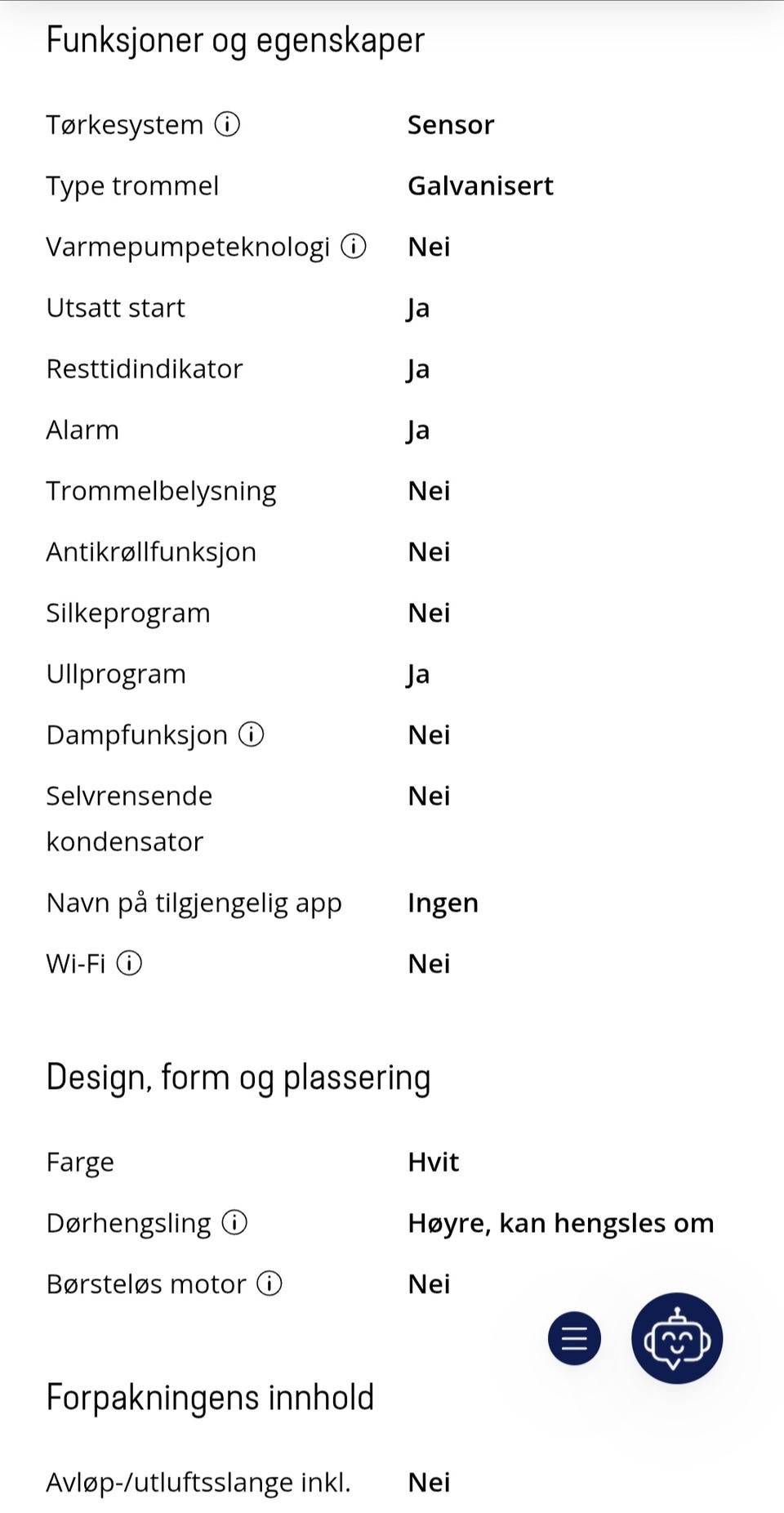This screenshot has height=1513, width=784.
Task: Show info about Dampfunksjon
Action: coord(252,734)
